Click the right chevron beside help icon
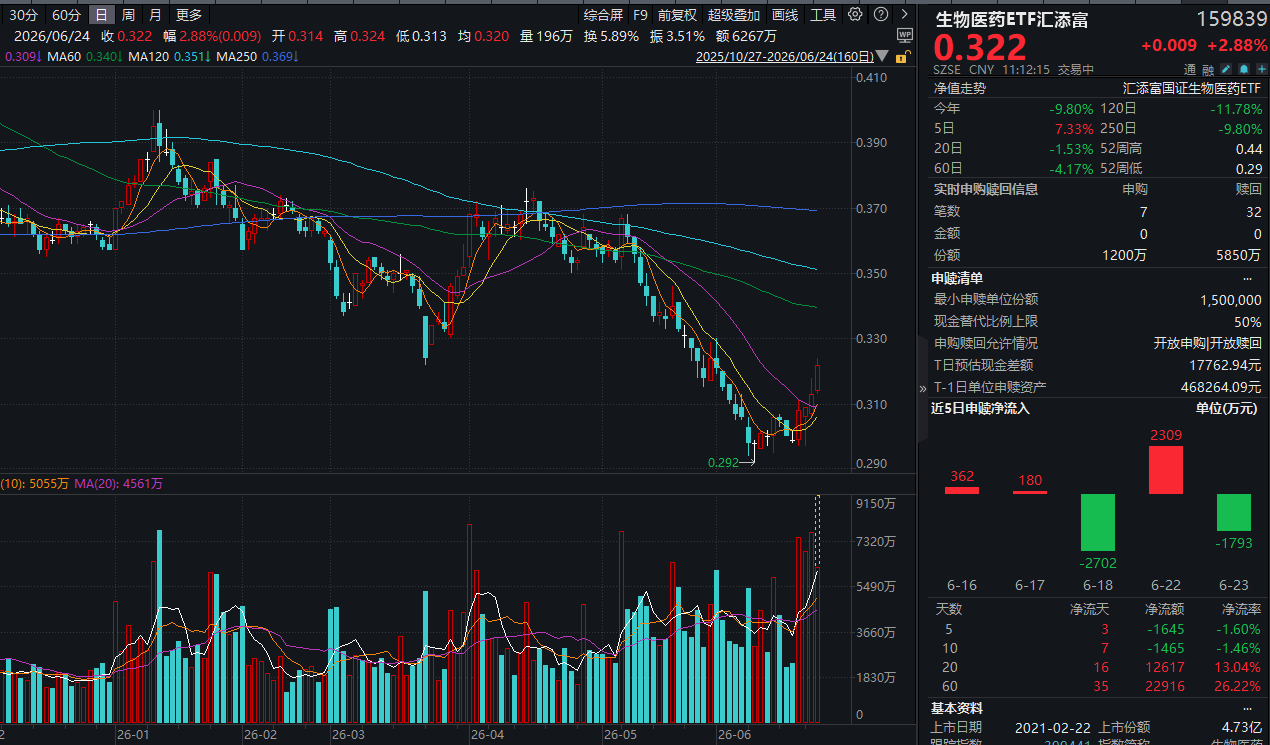1270x745 pixels. 904,15
